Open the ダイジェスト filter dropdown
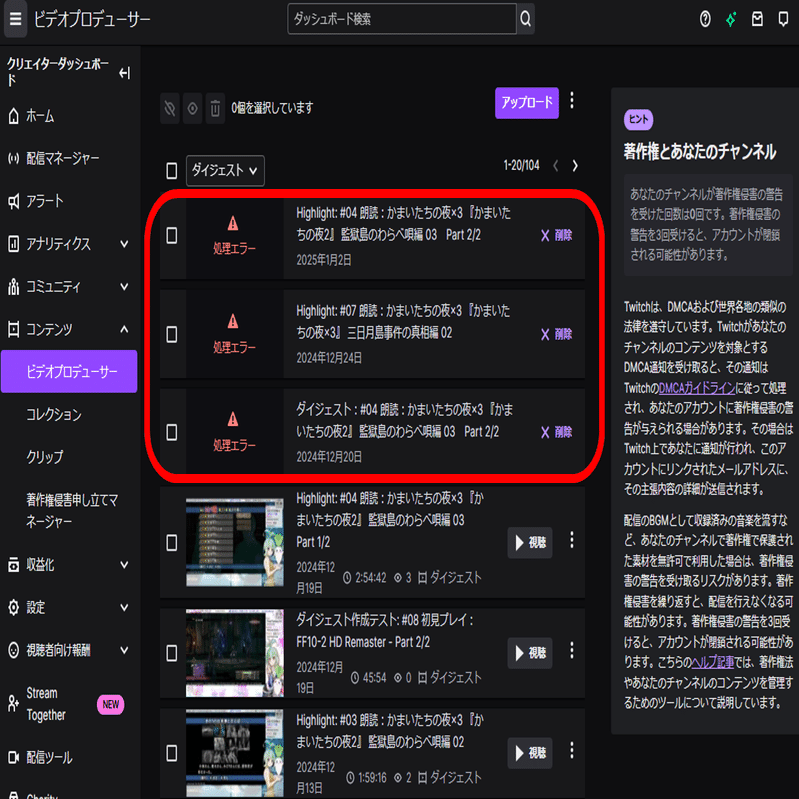Screen dimensions: 799x799 click(225, 171)
